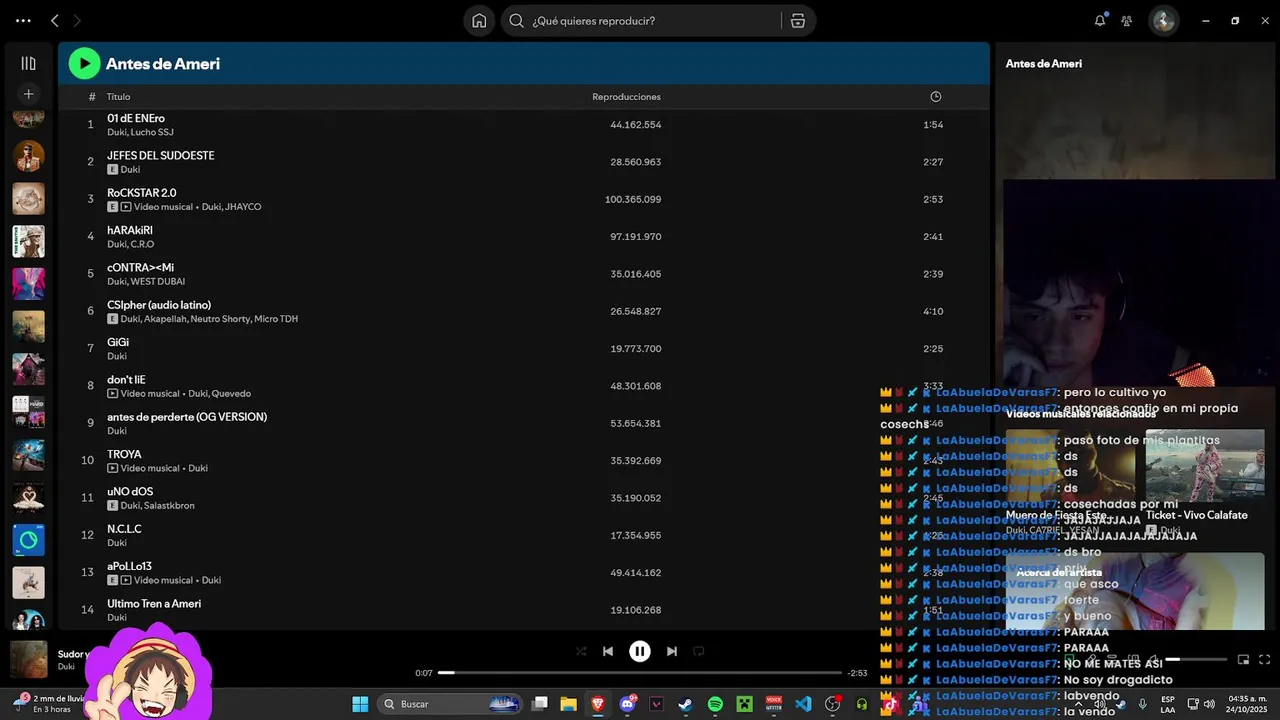The image size is (1280, 720).
Task: Open artist link 'Lucho SSJ'
Action: 152,132
